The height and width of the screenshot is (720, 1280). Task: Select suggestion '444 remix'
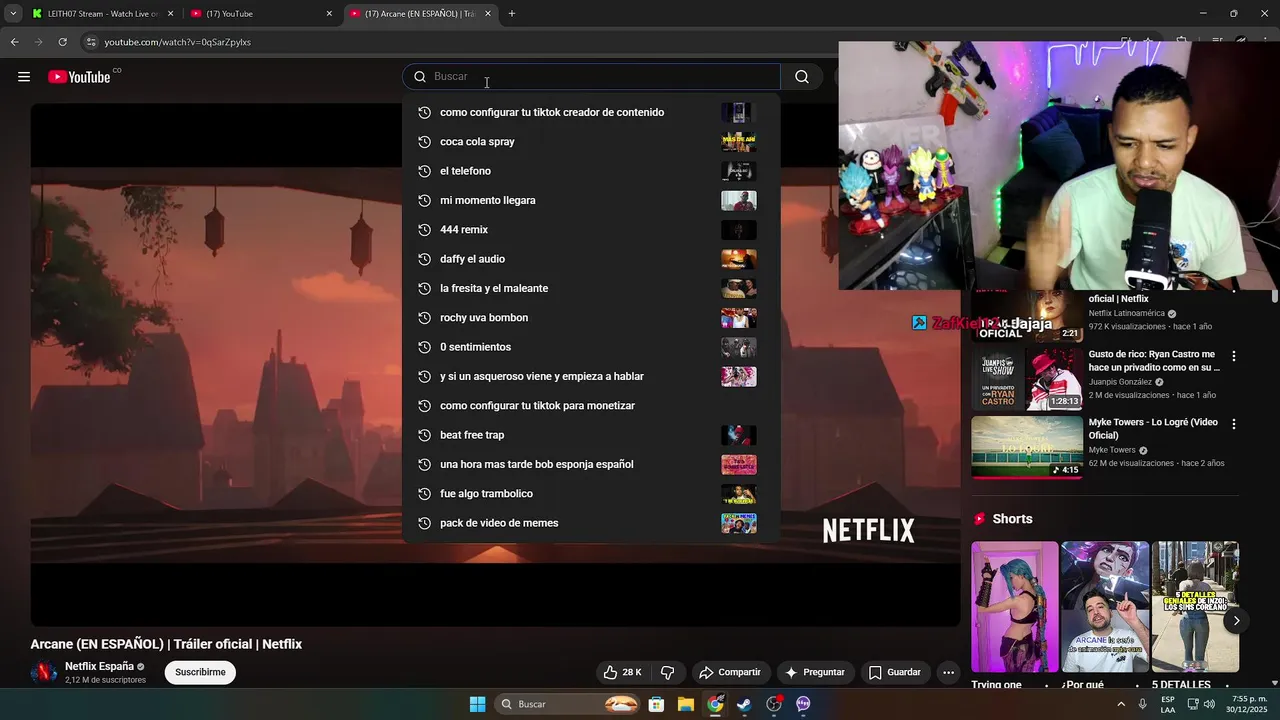click(x=591, y=230)
